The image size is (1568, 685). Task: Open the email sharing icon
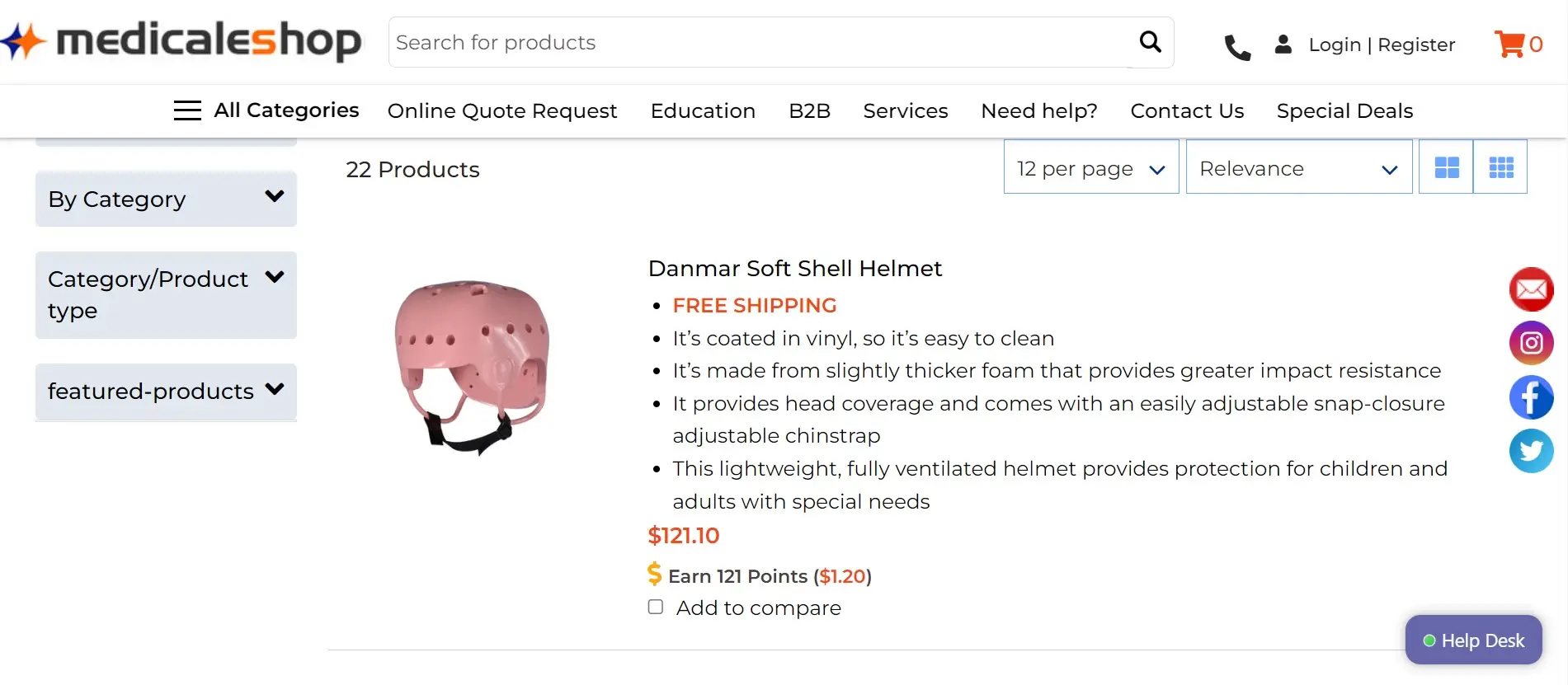pyautogui.click(x=1531, y=289)
